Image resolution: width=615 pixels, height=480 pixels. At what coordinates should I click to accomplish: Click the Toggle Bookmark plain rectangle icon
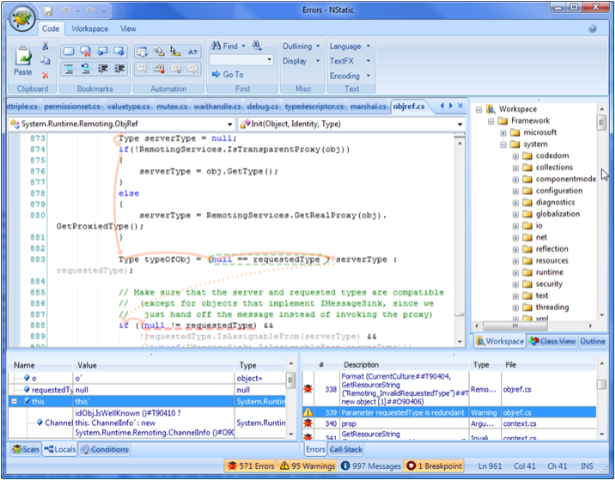69,51
